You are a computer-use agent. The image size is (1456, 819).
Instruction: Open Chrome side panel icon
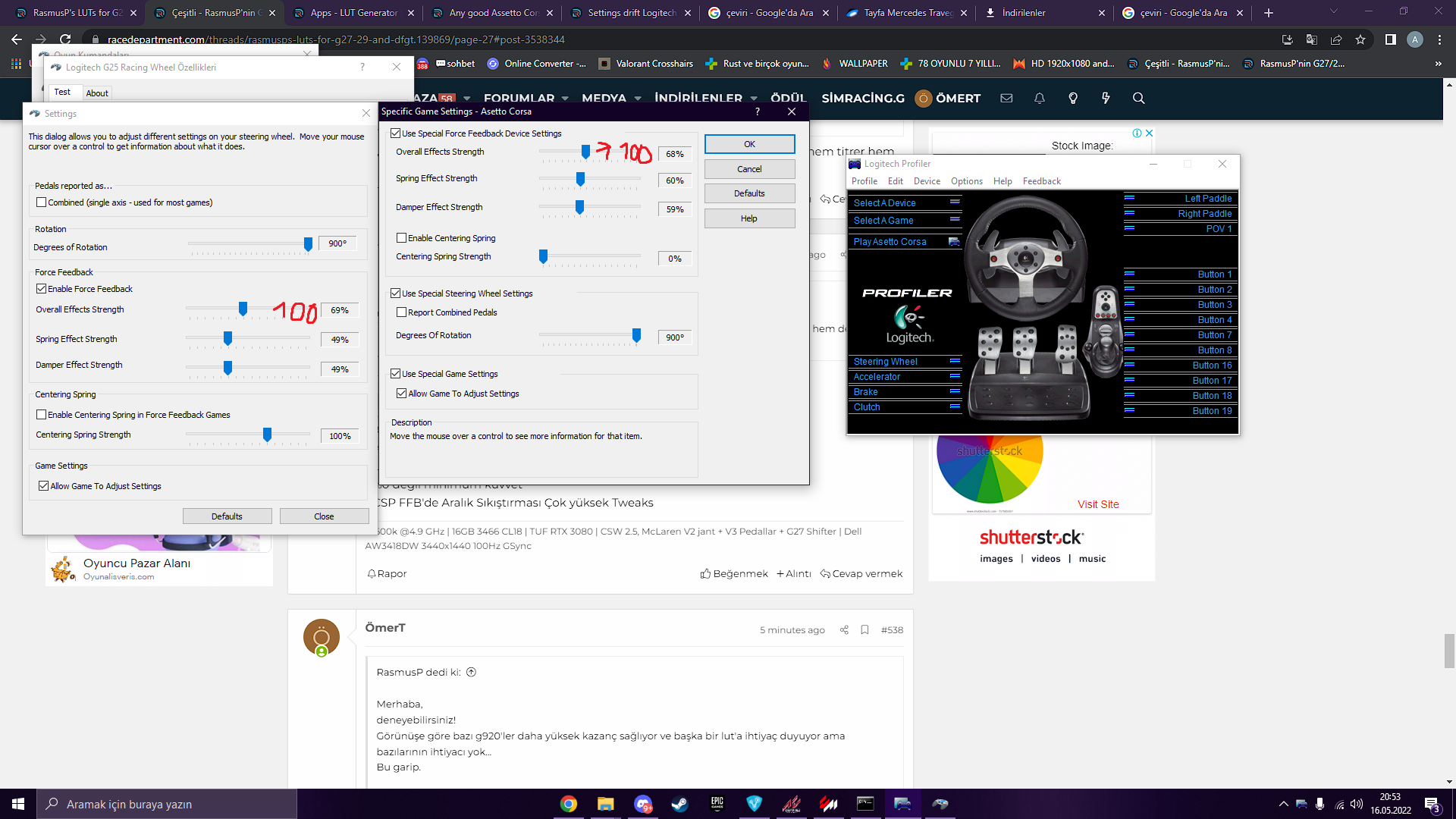(1390, 39)
